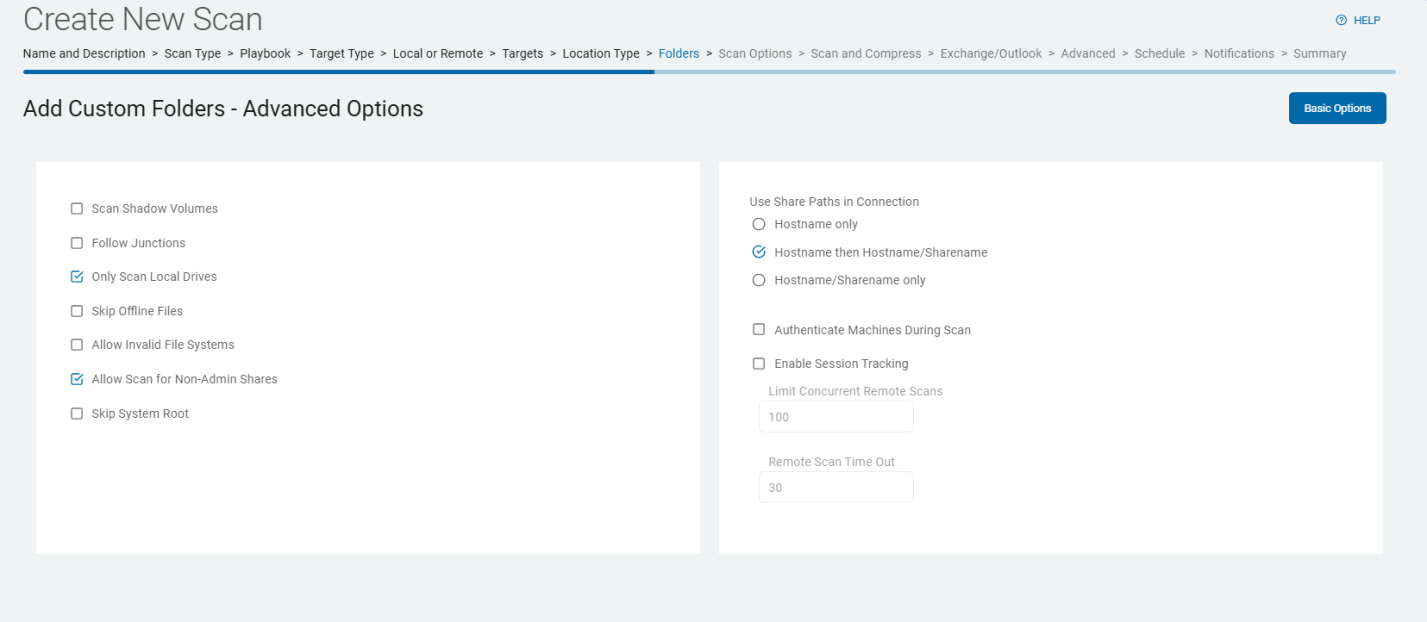
Task: Disable Allow Scan for Non-Admin Shares
Action: (x=77, y=379)
